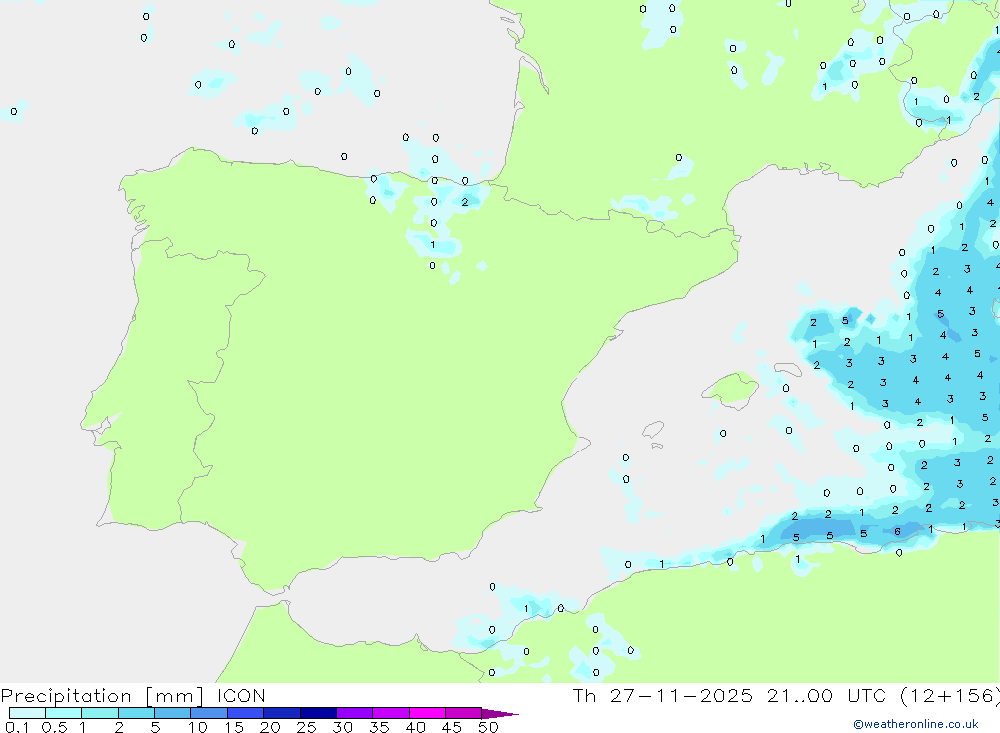
Task: Click the 'Precipitation [mm]' title text
Action: (x=102, y=696)
